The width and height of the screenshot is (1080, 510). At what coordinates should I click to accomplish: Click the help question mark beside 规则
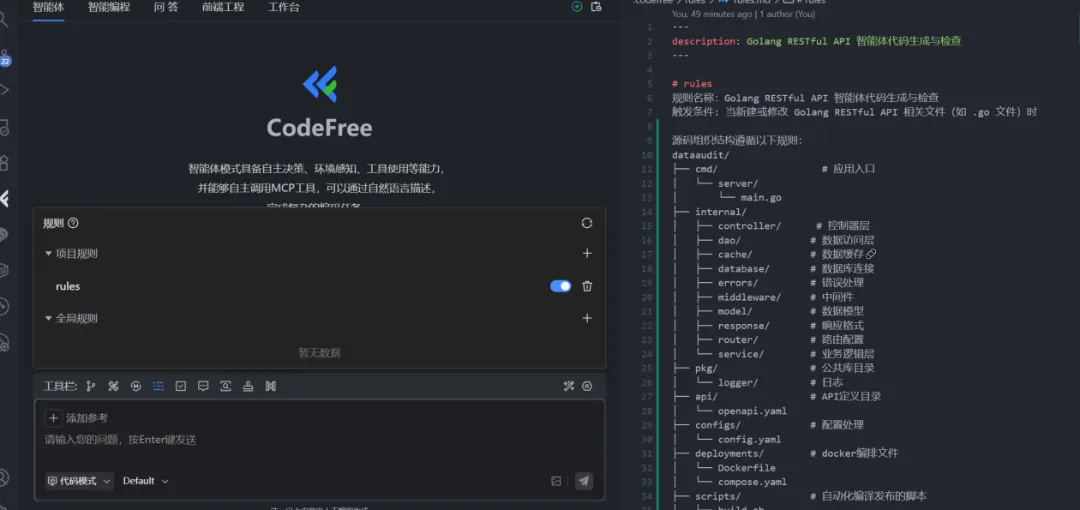73,223
